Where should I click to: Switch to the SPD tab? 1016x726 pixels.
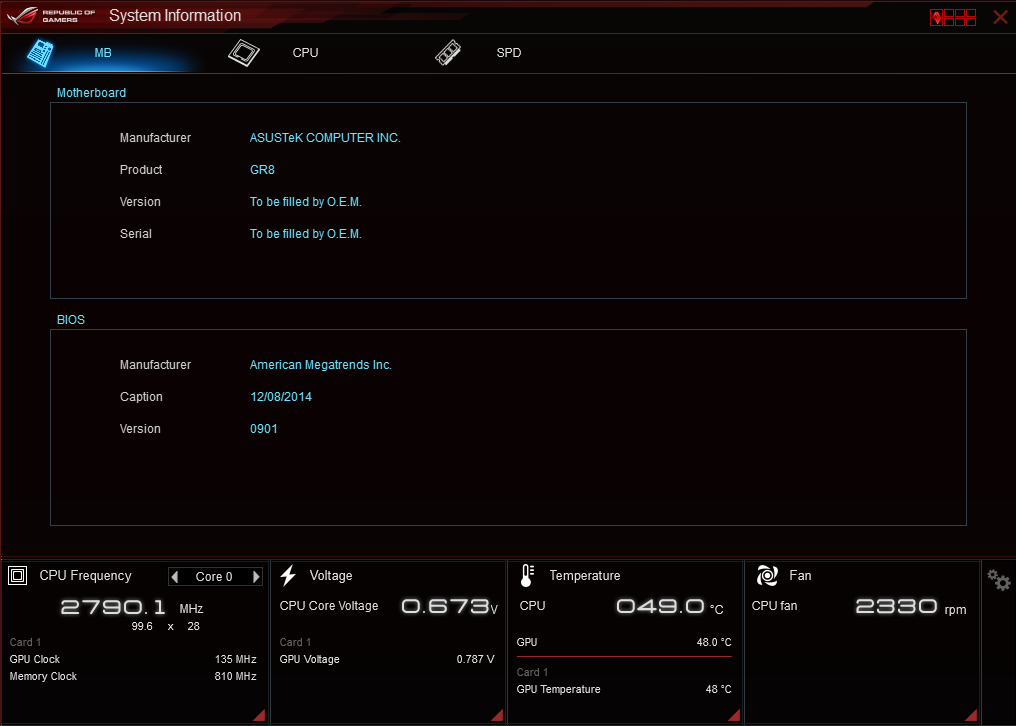tap(508, 53)
